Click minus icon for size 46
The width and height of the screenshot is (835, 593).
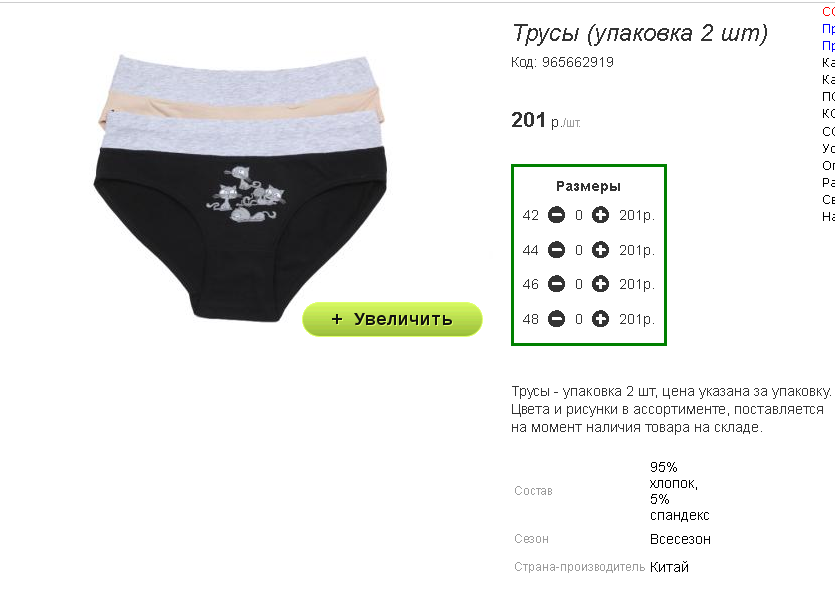556,284
